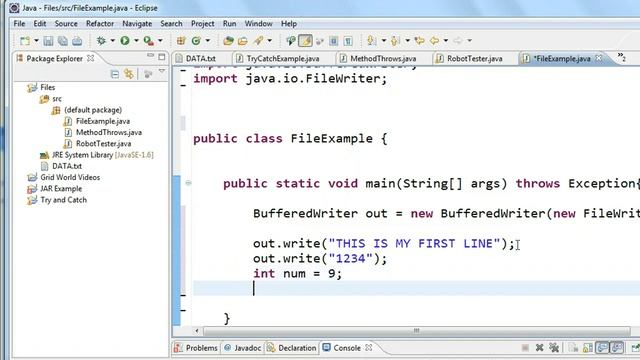The height and width of the screenshot is (360, 640).
Task: Click the Save icon in toolbar
Action: [48, 40]
